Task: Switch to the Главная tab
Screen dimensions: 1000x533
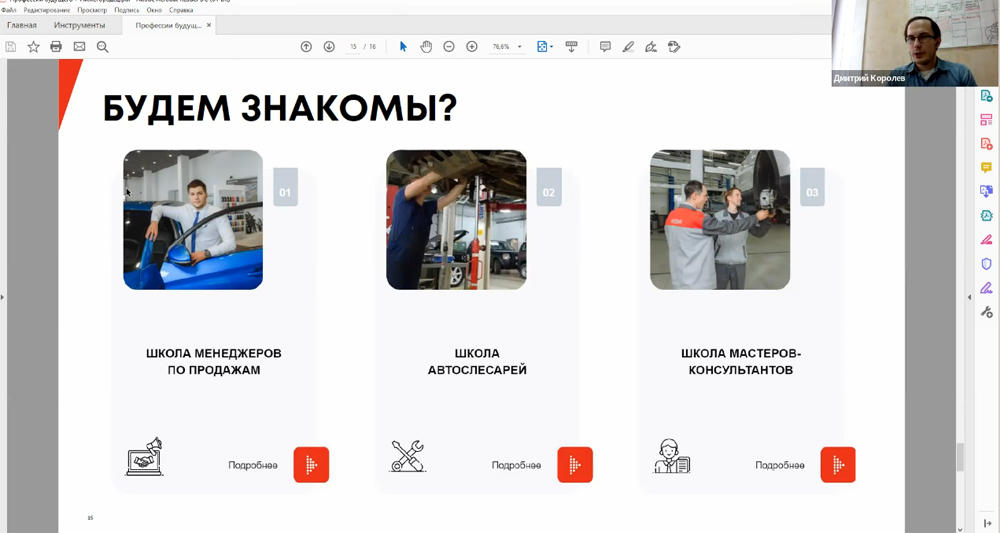Action: pos(22,26)
